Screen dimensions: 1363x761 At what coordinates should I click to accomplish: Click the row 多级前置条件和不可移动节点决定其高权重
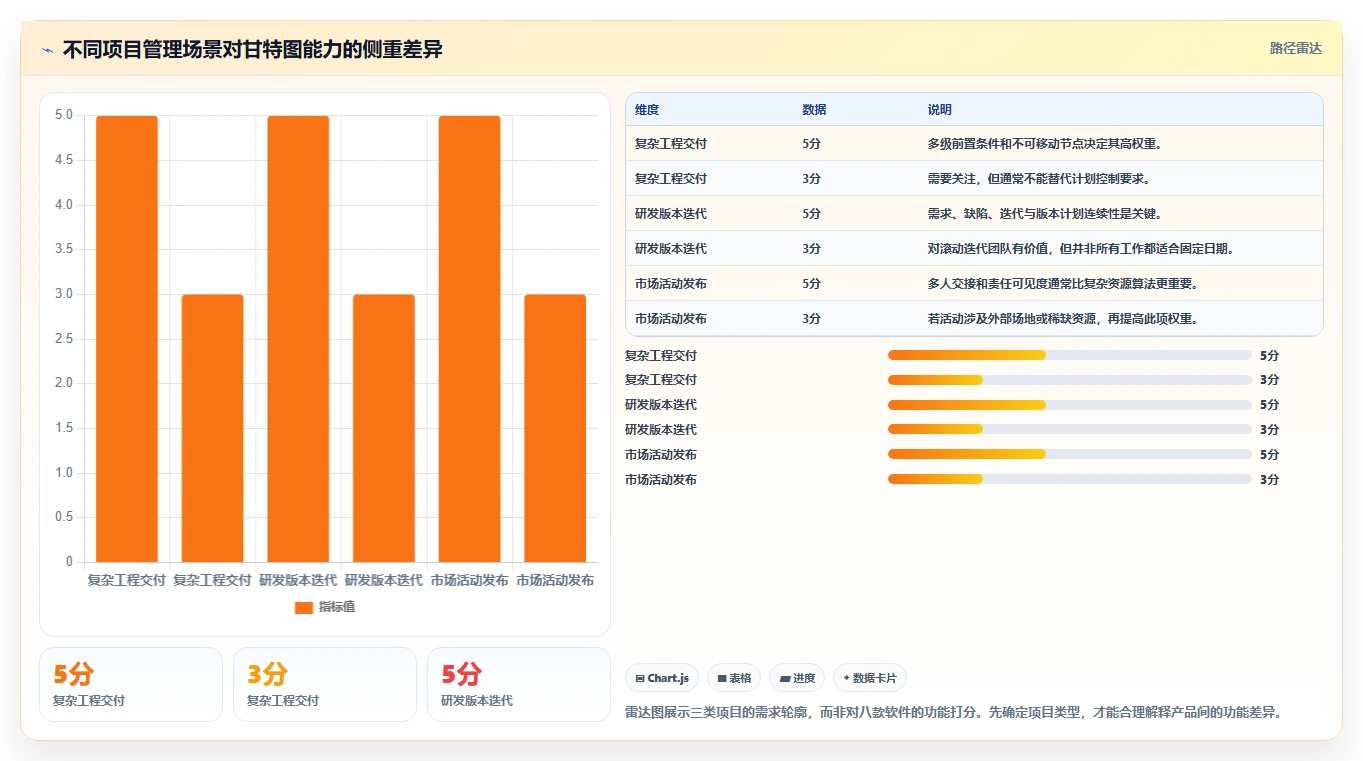[x=974, y=143]
